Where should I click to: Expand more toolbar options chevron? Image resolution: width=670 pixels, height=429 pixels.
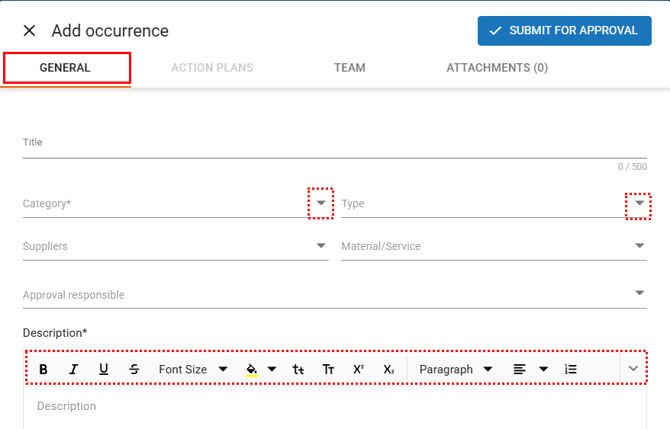pyautogui.click(x=633, y=369)
